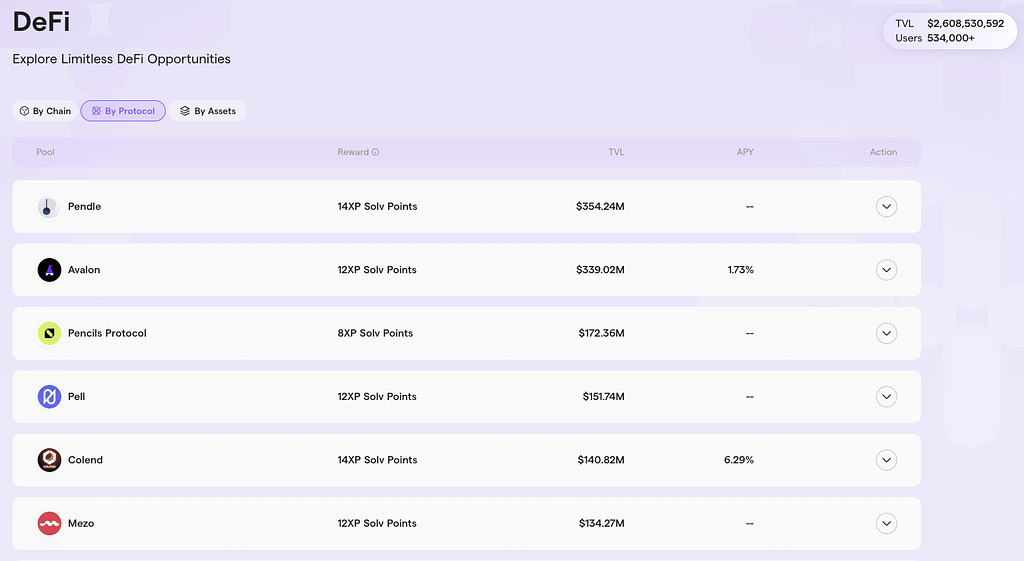The width and height of the screenshot is (1024, 561).
Task: Click the layers icon in By Assets
Action: click(x=185, y=111)
